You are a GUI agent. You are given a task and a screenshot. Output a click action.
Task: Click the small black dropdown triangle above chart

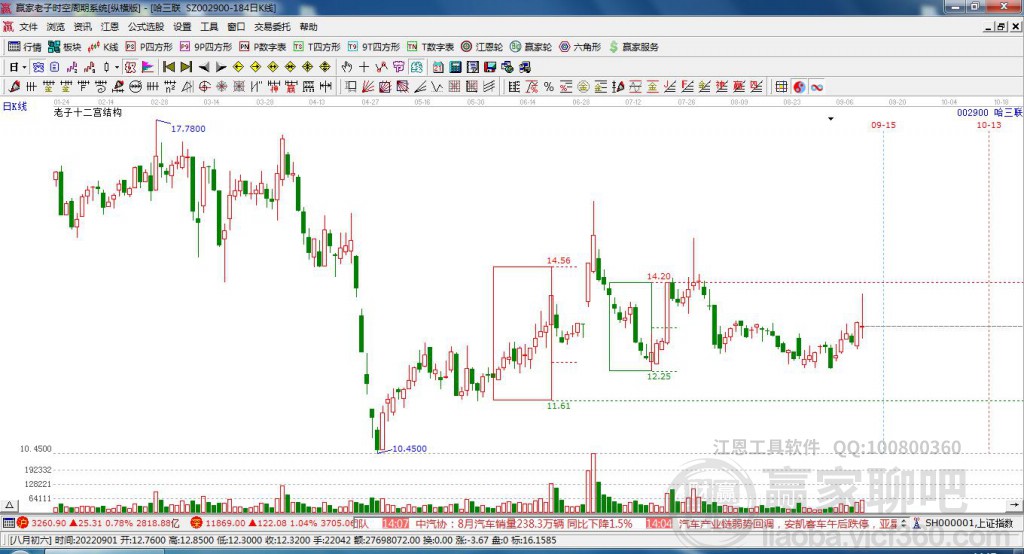[831, 119]
